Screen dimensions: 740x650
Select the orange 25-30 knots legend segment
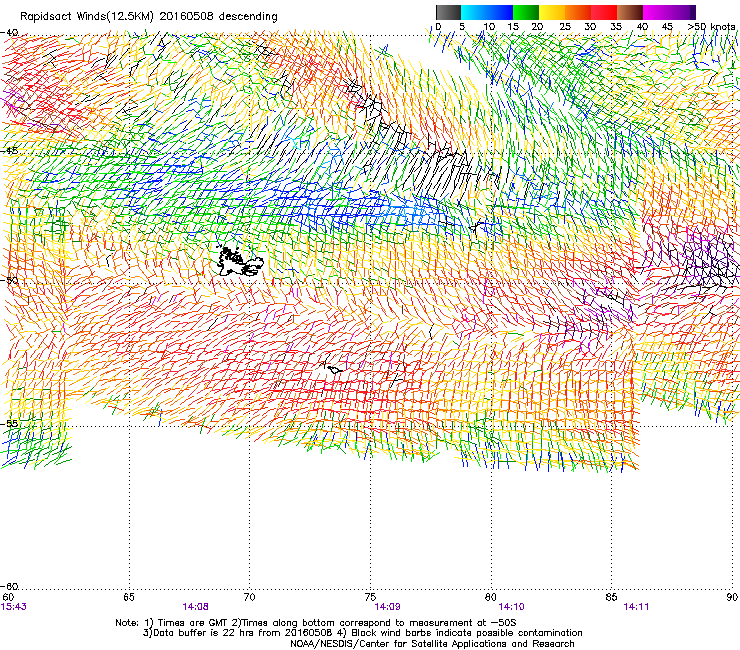pos(578,12)
